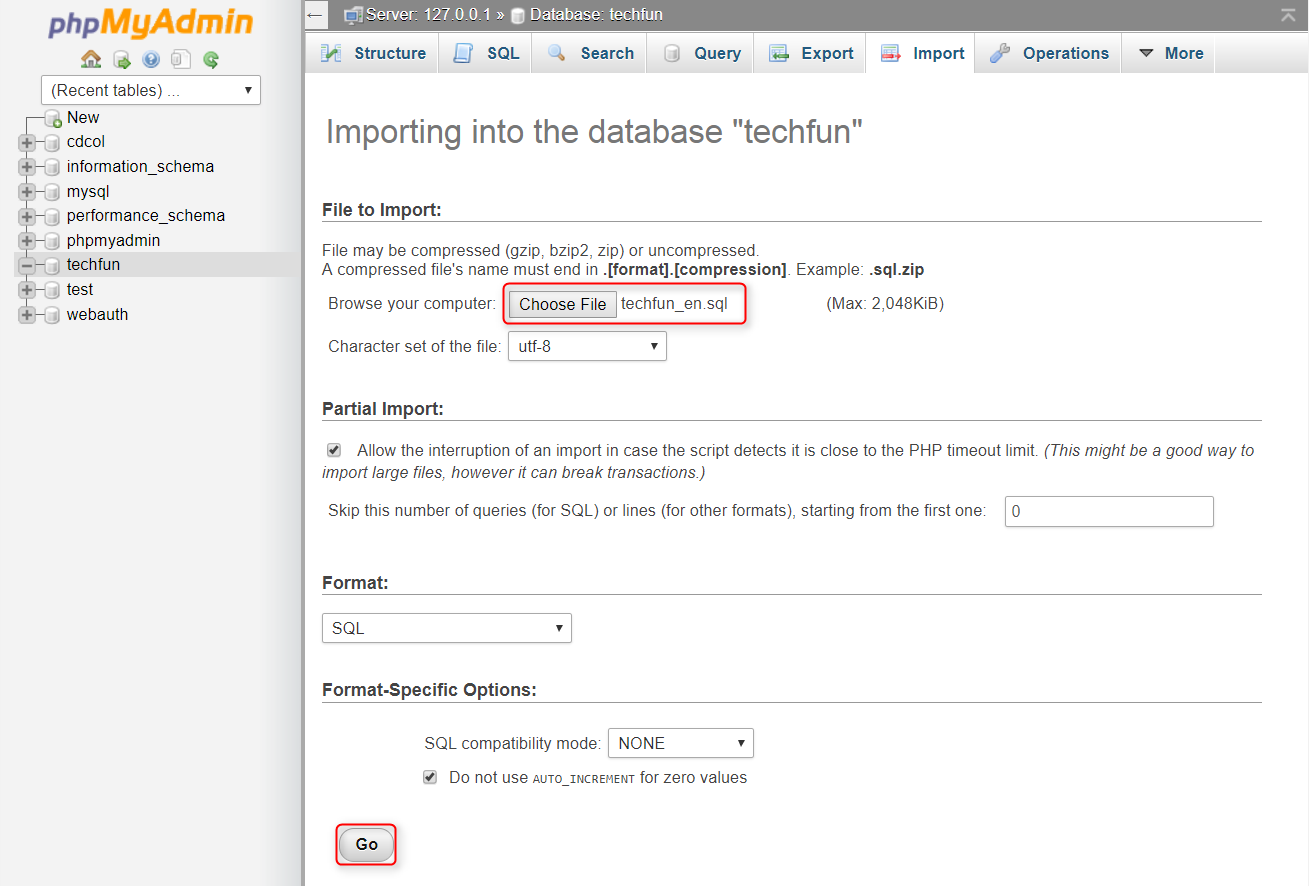Click the Choose File button
The height and width of the screenshot is (886, 1309).
[x=563, y=304]
